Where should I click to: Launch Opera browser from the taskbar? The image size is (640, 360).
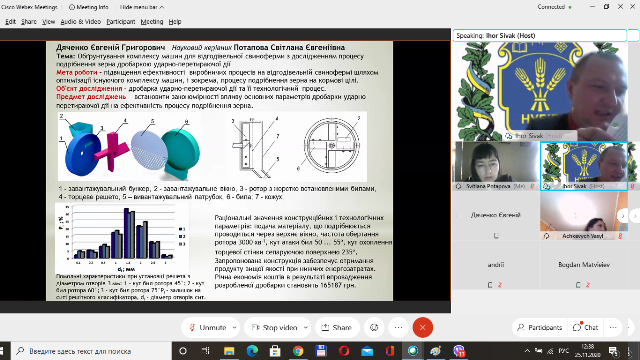pyautogui.click(x=344, y=351)
